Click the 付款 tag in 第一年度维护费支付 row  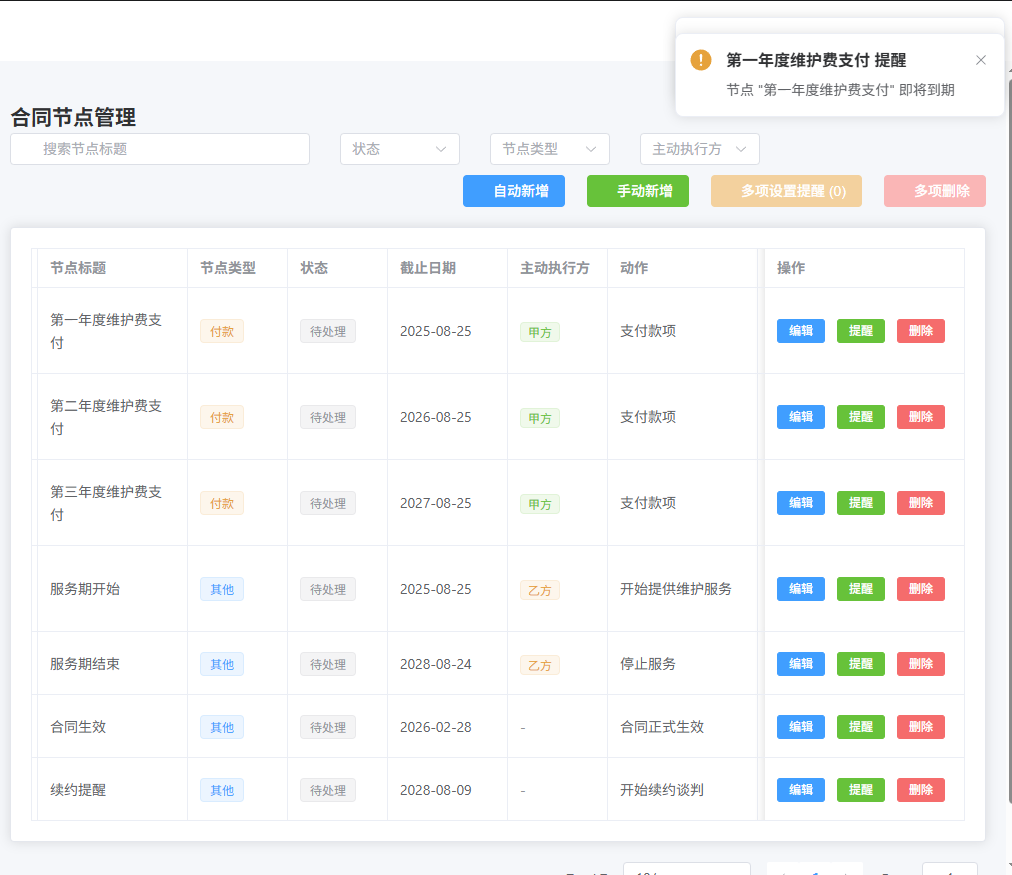pyautogui.click(x=222, y=332)
